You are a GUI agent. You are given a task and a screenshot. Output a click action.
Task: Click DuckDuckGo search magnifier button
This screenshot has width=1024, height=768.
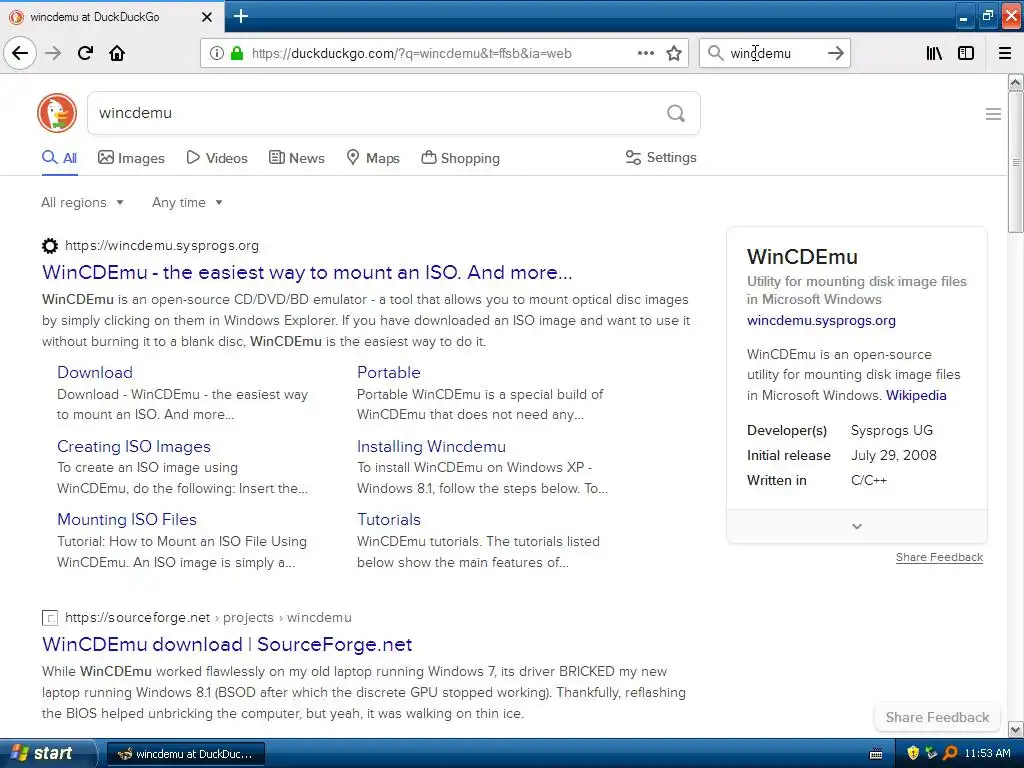click(676, 114)
